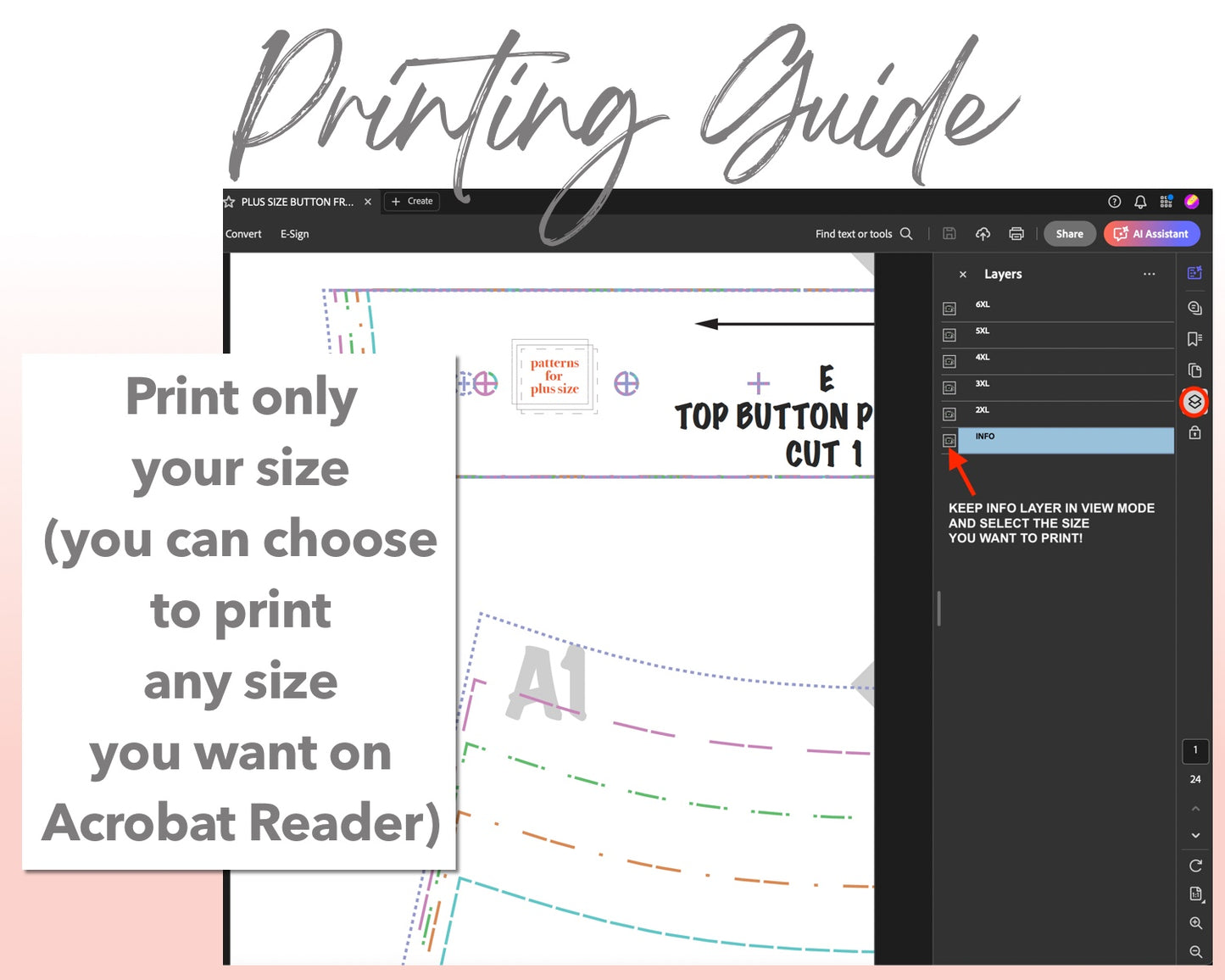This screenshot has width=1225, height=980.
Task: Launch the AI Assistant button
Action: pyautogui.click(x=1151, y=234)
